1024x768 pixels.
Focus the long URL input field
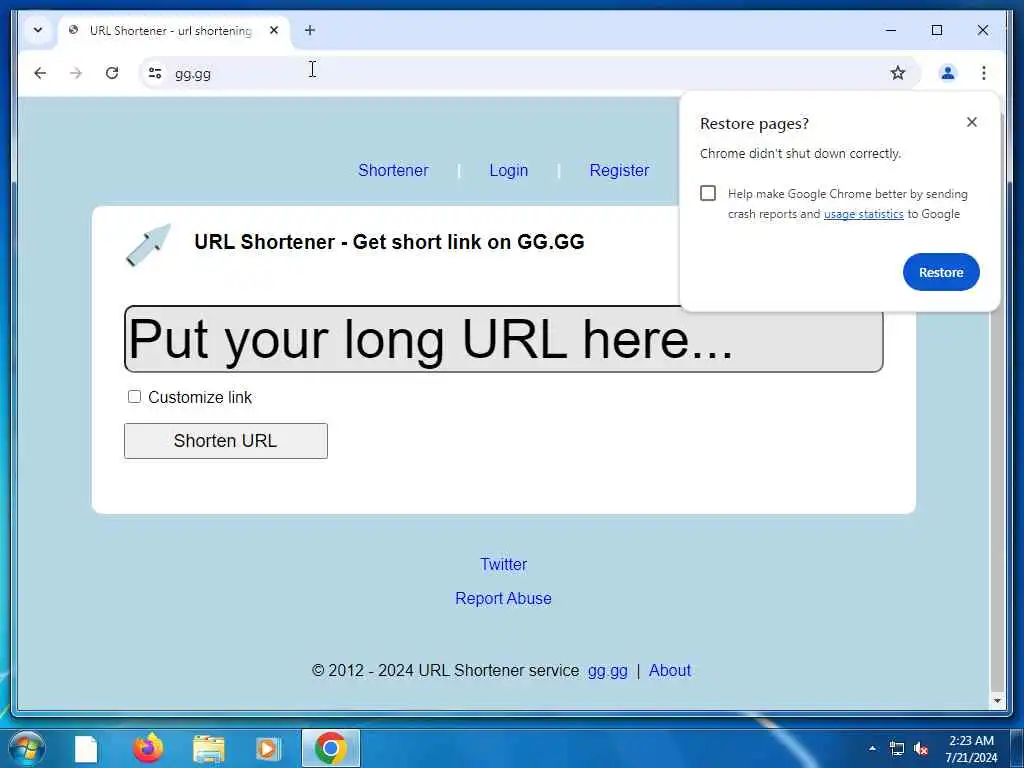[504, 339]
